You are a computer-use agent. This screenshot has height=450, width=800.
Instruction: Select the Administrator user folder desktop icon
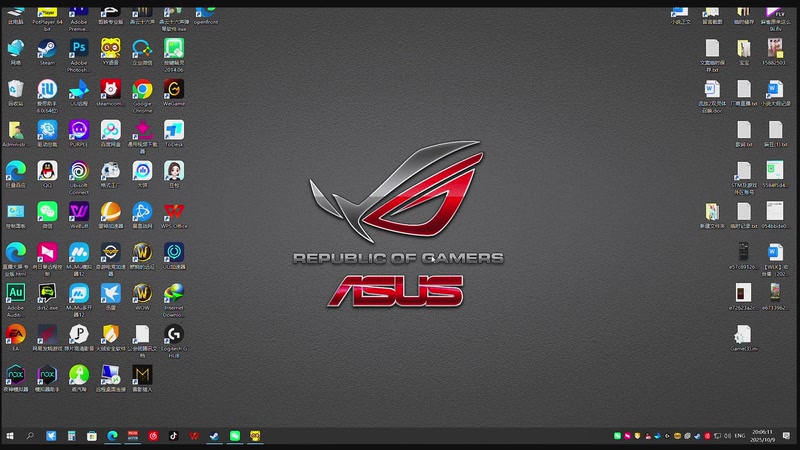15,133
